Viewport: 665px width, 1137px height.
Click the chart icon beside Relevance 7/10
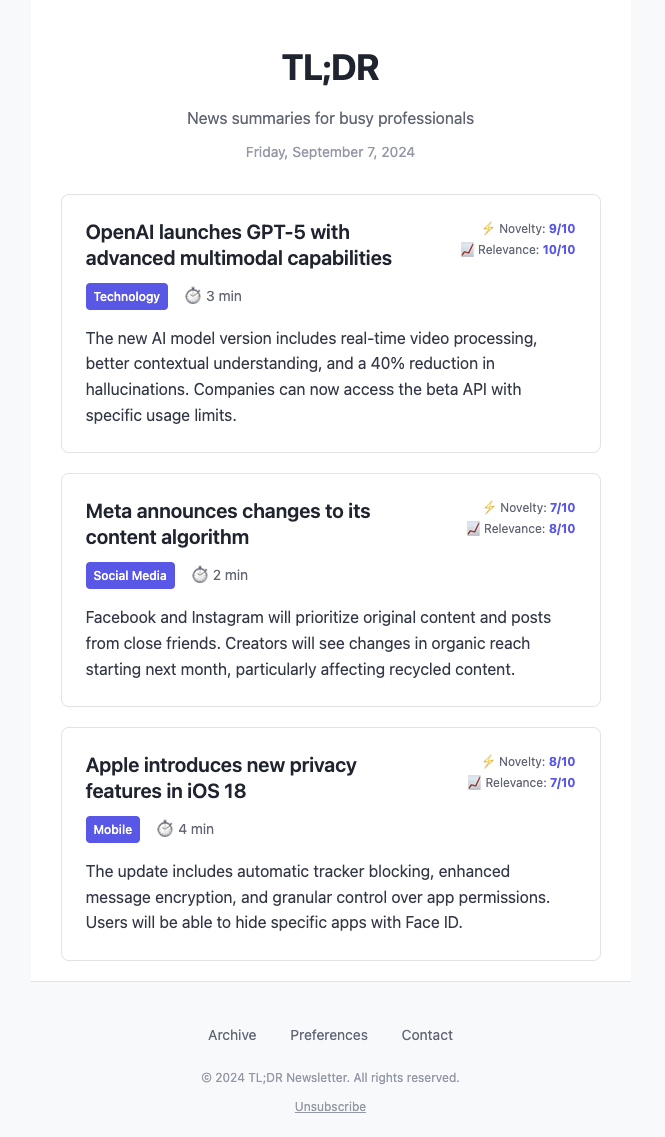(x=472, y=783)
